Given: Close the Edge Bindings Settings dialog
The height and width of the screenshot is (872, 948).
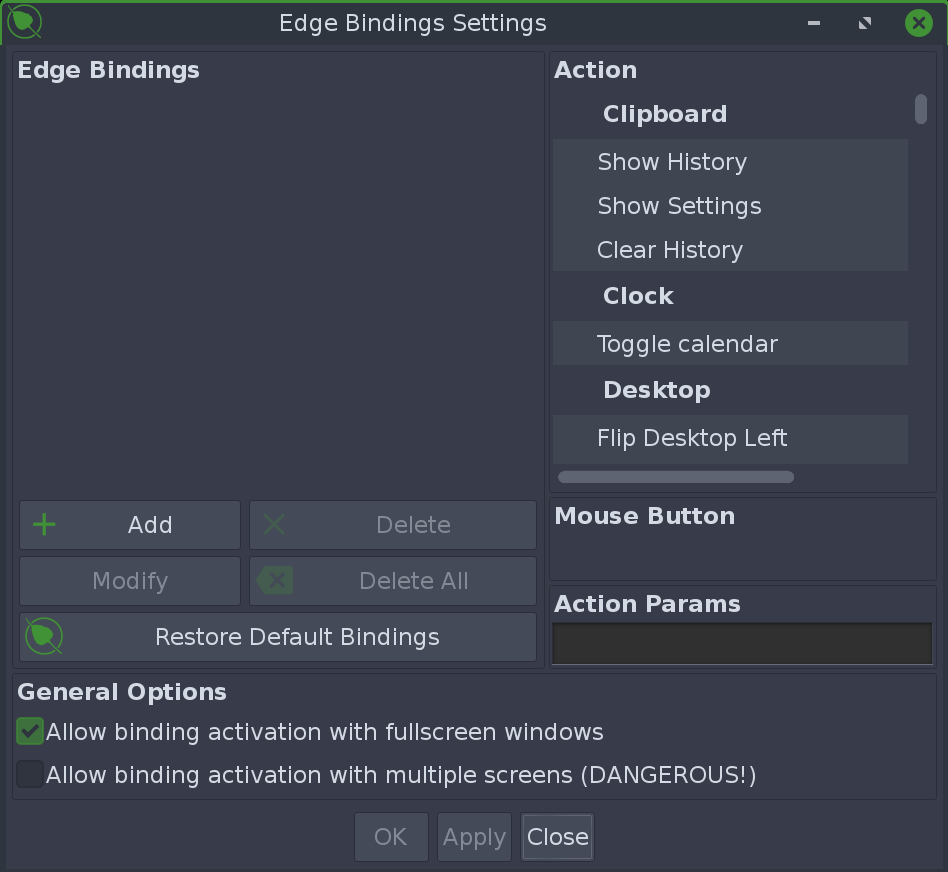Looking at the screenshot, I should 557,837.
